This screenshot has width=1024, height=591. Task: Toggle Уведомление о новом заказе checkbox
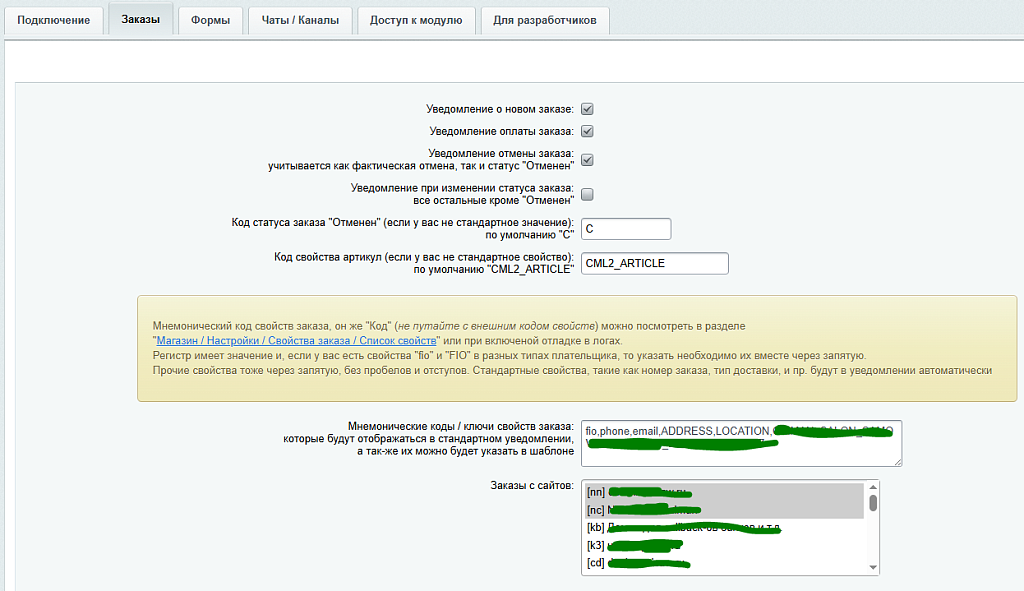coord(587,109)
